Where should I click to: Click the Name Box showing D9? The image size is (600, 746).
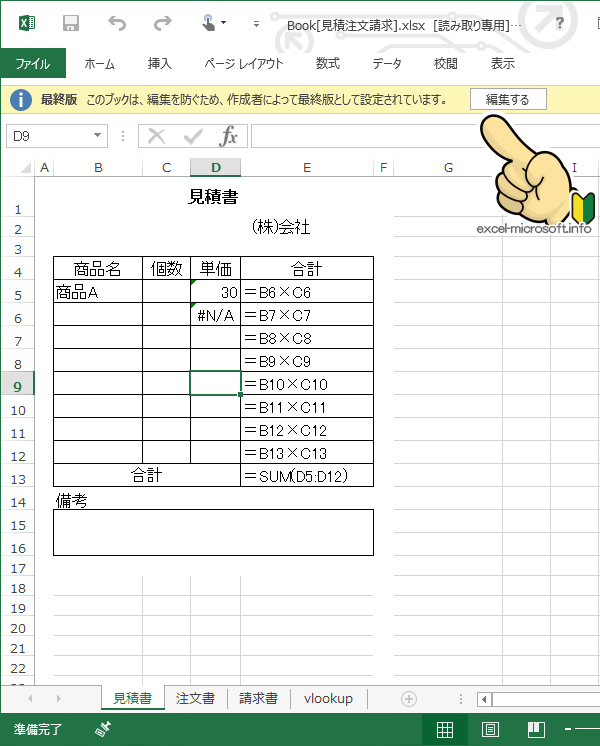49,137
